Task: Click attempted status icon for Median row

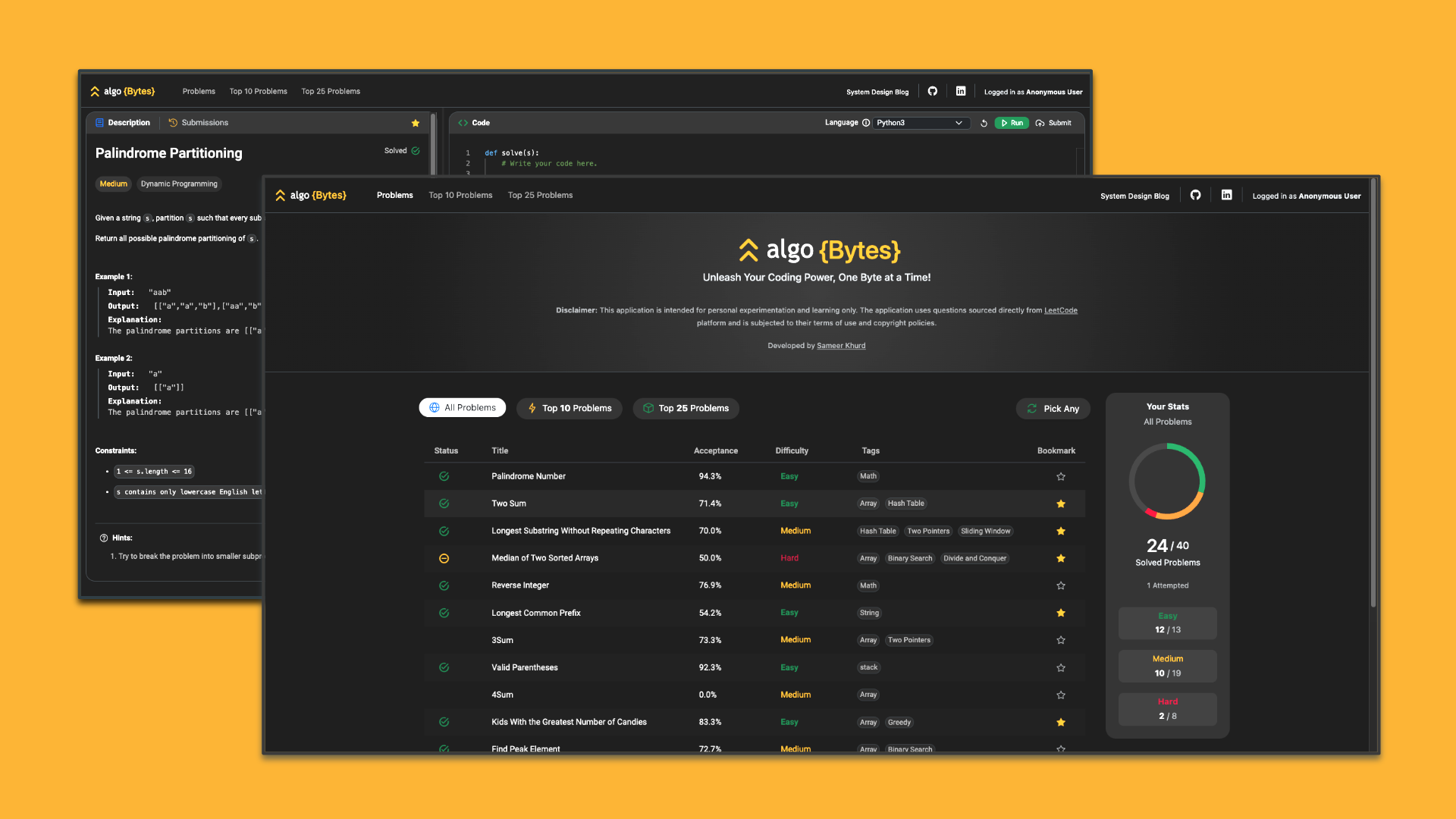Action: coord(444,558)
